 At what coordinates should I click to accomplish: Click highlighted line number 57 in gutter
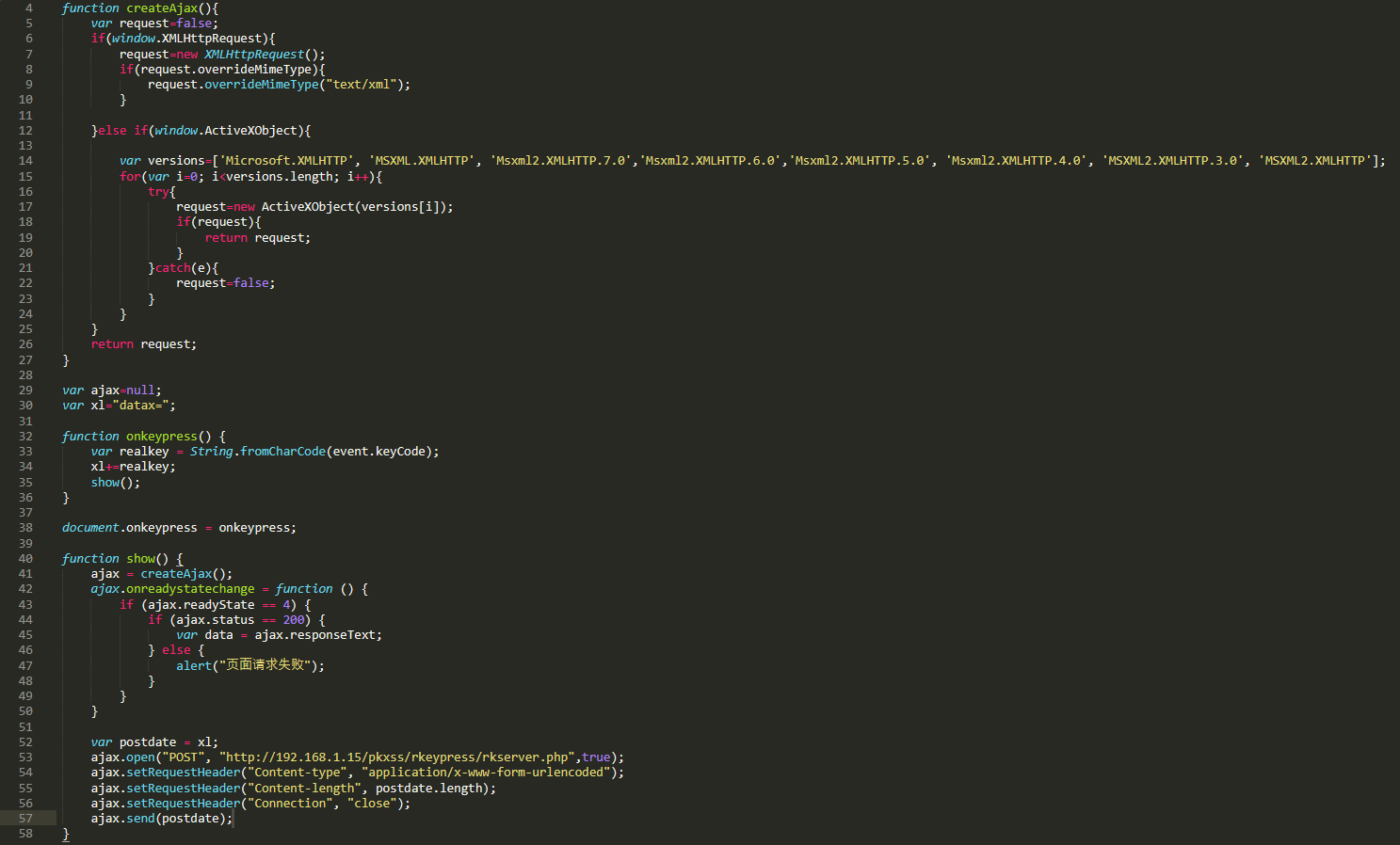click(25, 819)
